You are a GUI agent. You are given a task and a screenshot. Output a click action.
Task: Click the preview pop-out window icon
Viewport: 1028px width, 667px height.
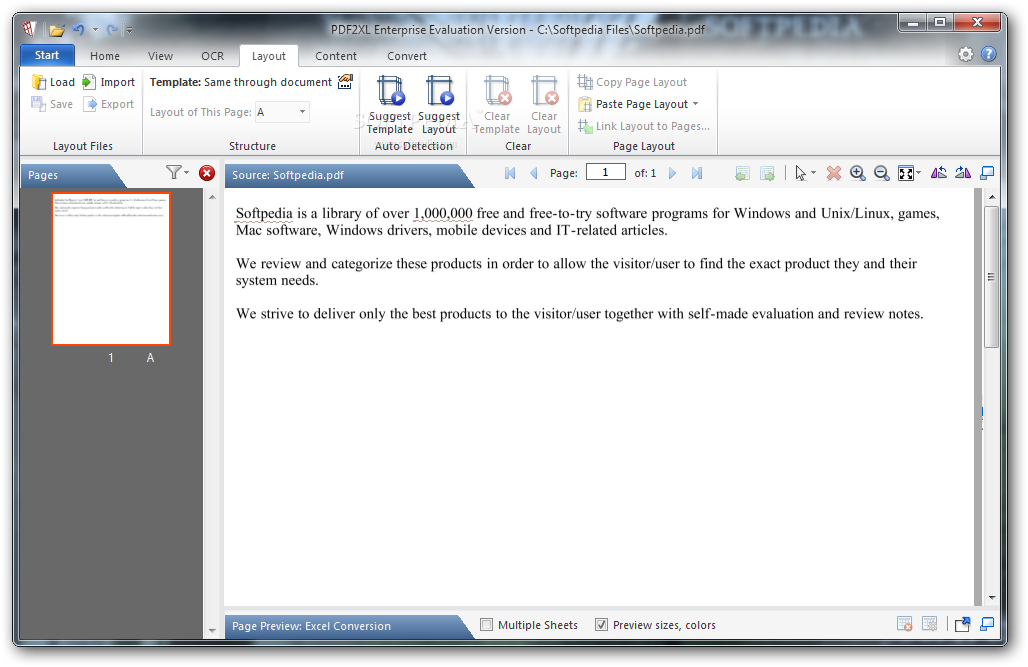point(962,624)
